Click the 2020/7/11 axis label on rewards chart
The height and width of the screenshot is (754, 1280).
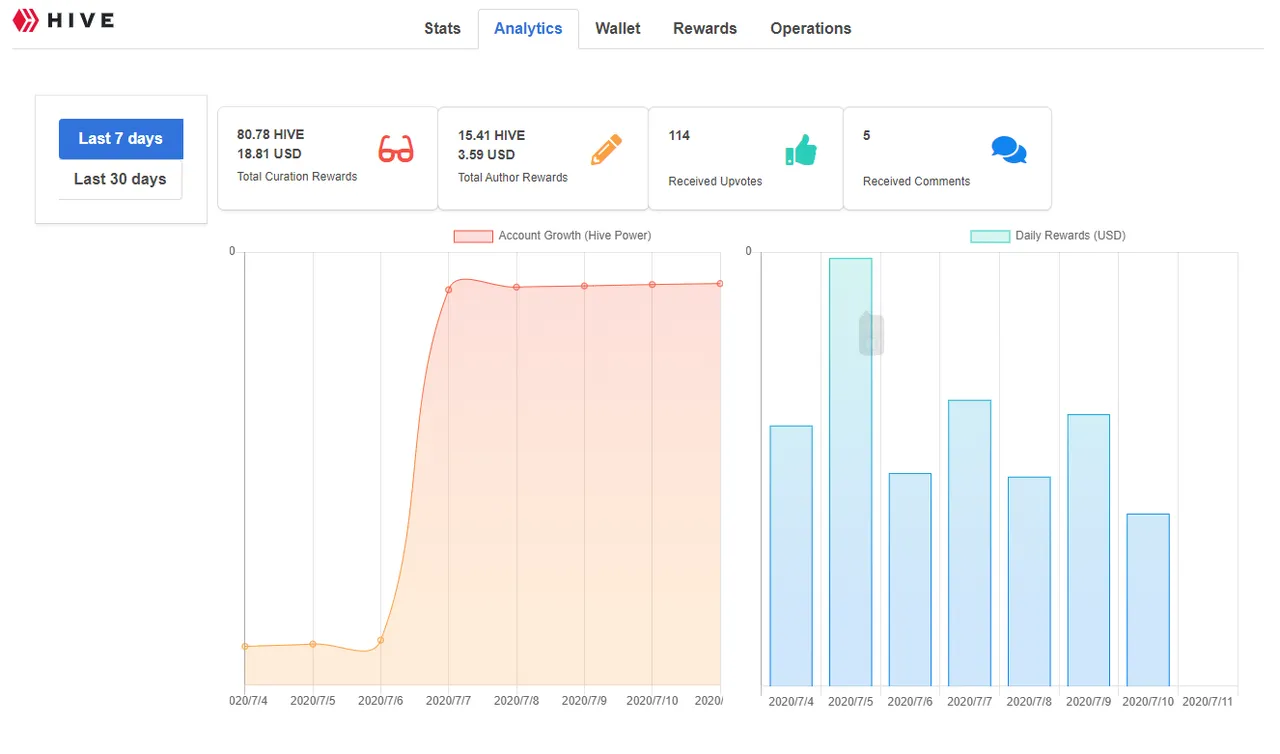1207,702
